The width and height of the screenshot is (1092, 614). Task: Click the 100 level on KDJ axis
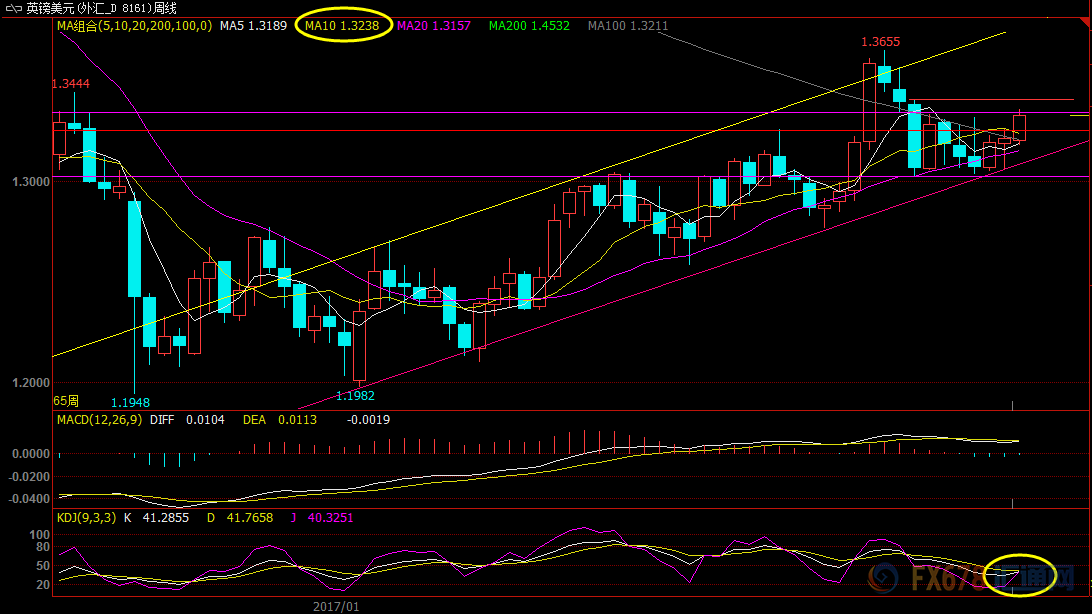pos(40,535)
